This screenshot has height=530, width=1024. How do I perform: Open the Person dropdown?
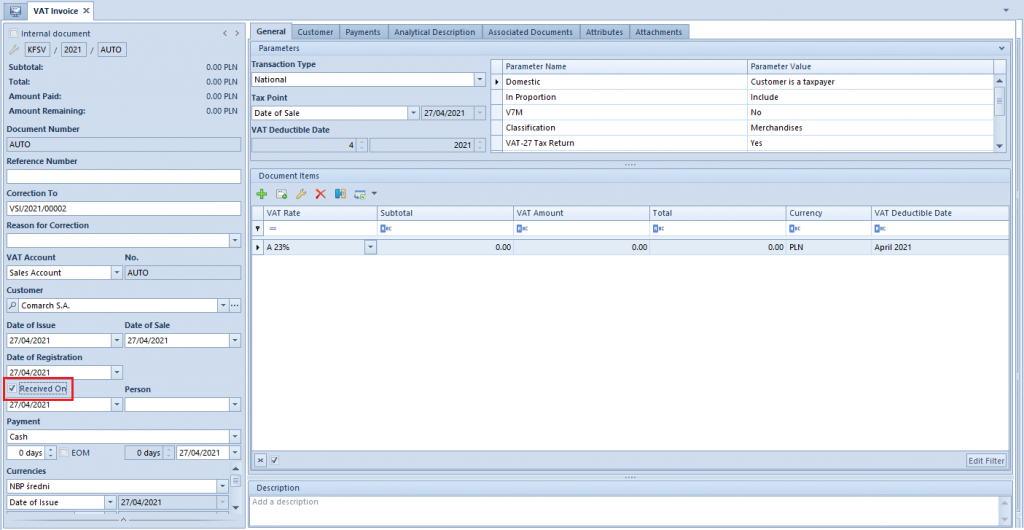coord(235,405)
